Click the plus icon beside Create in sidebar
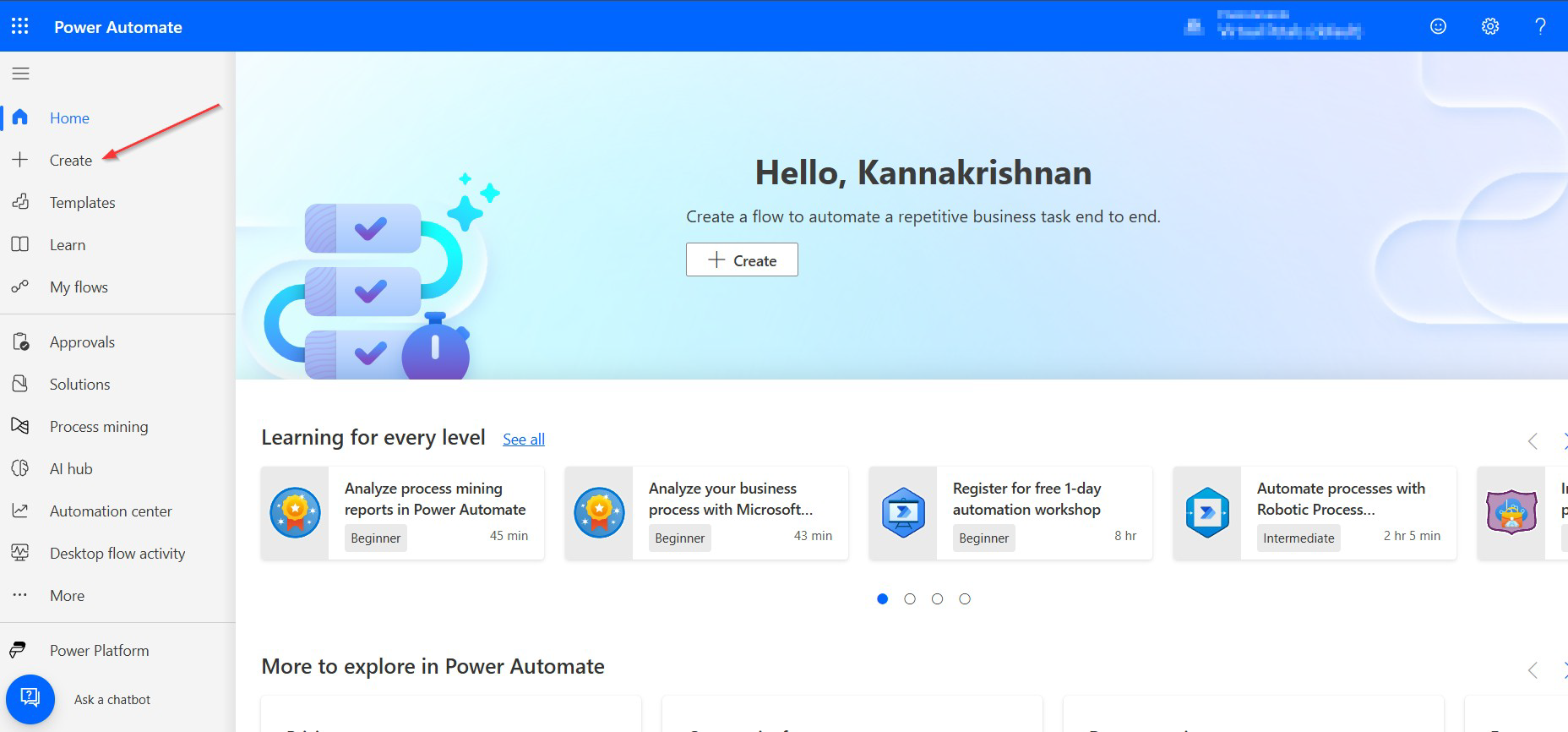The width and height of the screenshot is (1568, 732). tap(20, 160)
